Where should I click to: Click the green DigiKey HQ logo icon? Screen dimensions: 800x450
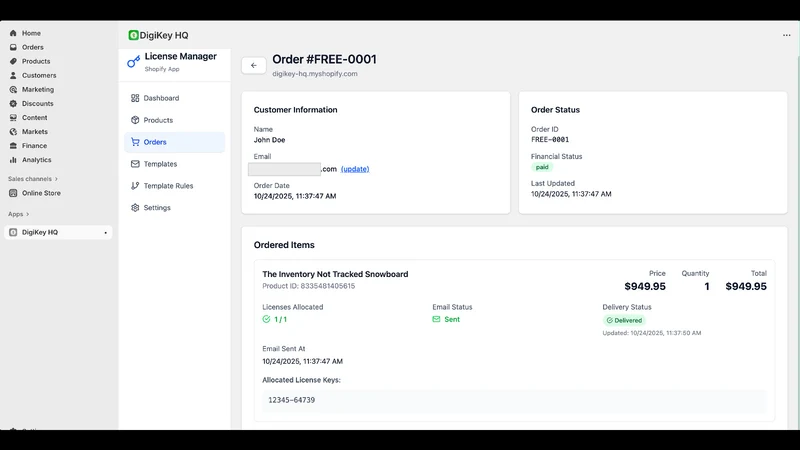133,35
